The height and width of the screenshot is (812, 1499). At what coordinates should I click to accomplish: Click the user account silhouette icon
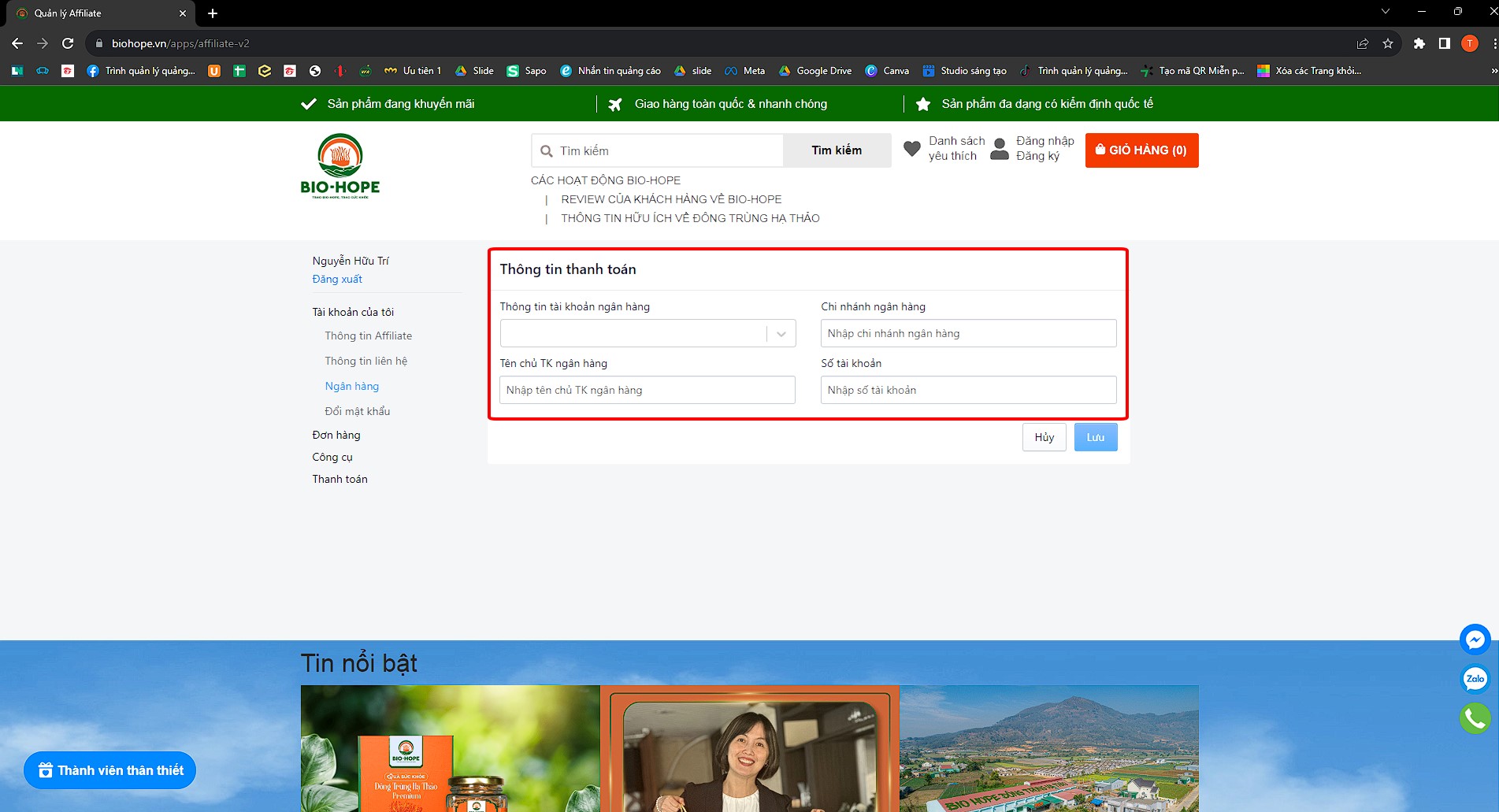(1000, 149)
